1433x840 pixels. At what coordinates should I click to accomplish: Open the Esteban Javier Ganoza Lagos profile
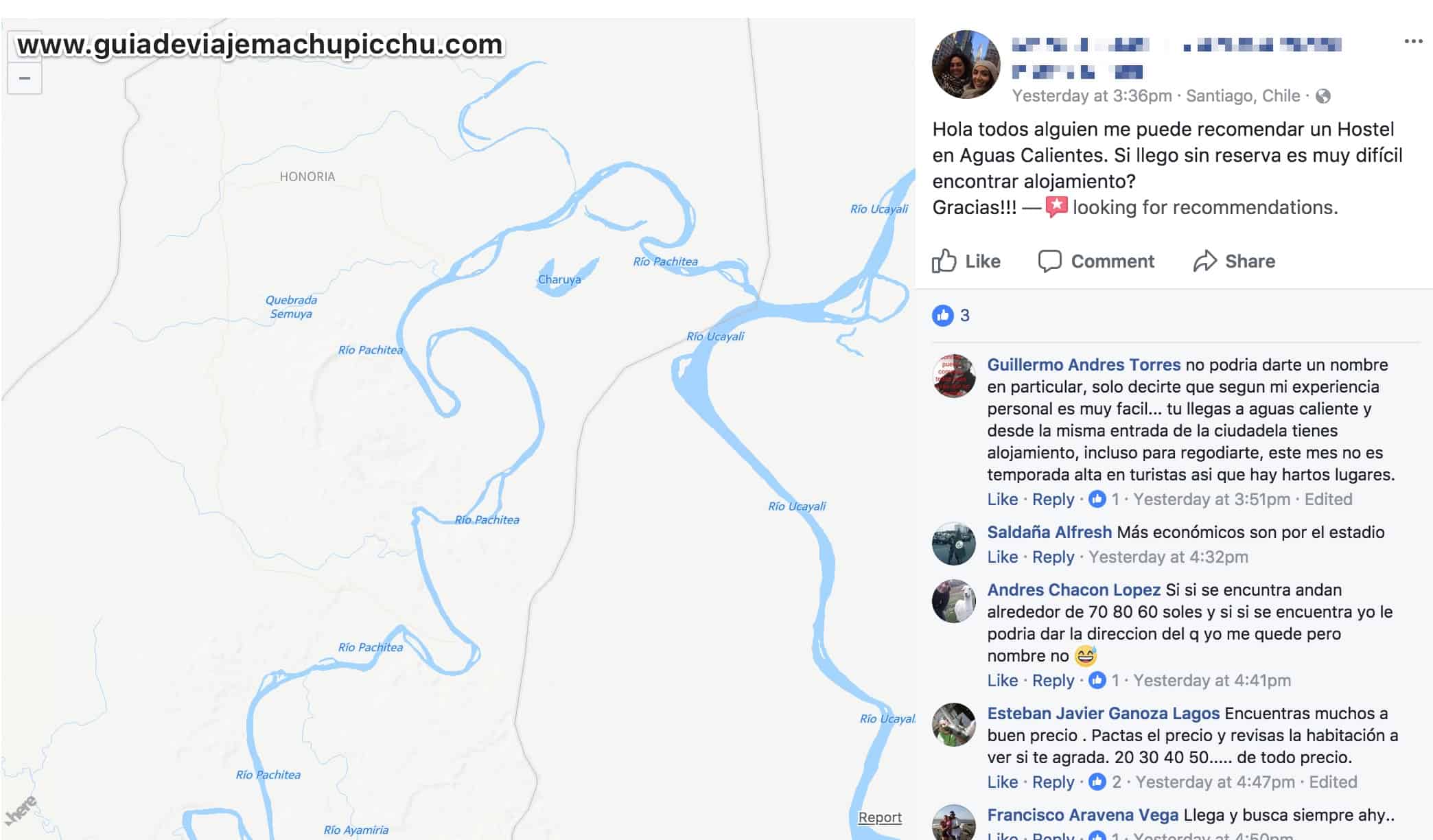1103,713
